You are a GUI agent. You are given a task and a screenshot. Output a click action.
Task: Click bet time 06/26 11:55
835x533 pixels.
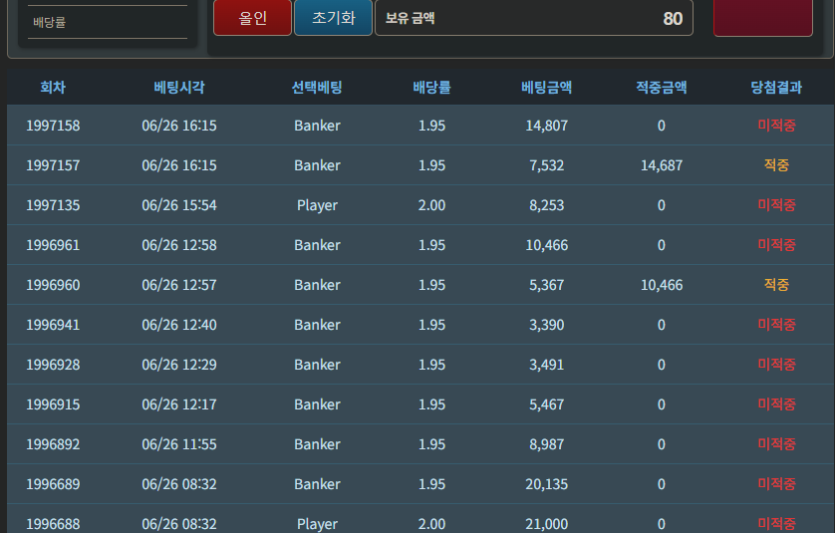click(179, 445)
